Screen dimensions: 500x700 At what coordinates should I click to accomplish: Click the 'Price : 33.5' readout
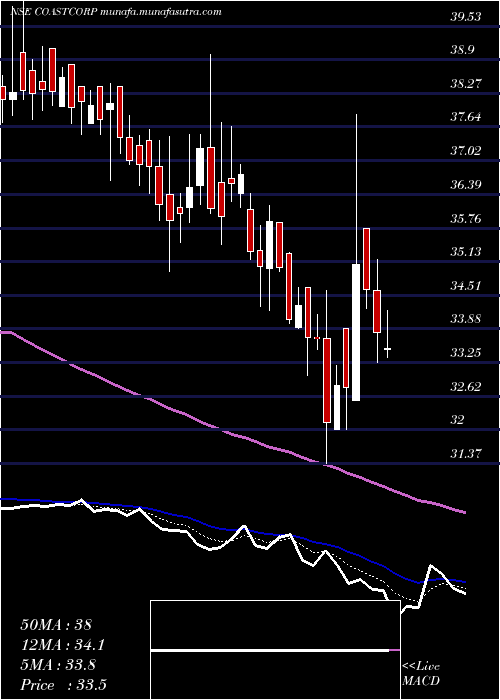[x=63, y=684]
